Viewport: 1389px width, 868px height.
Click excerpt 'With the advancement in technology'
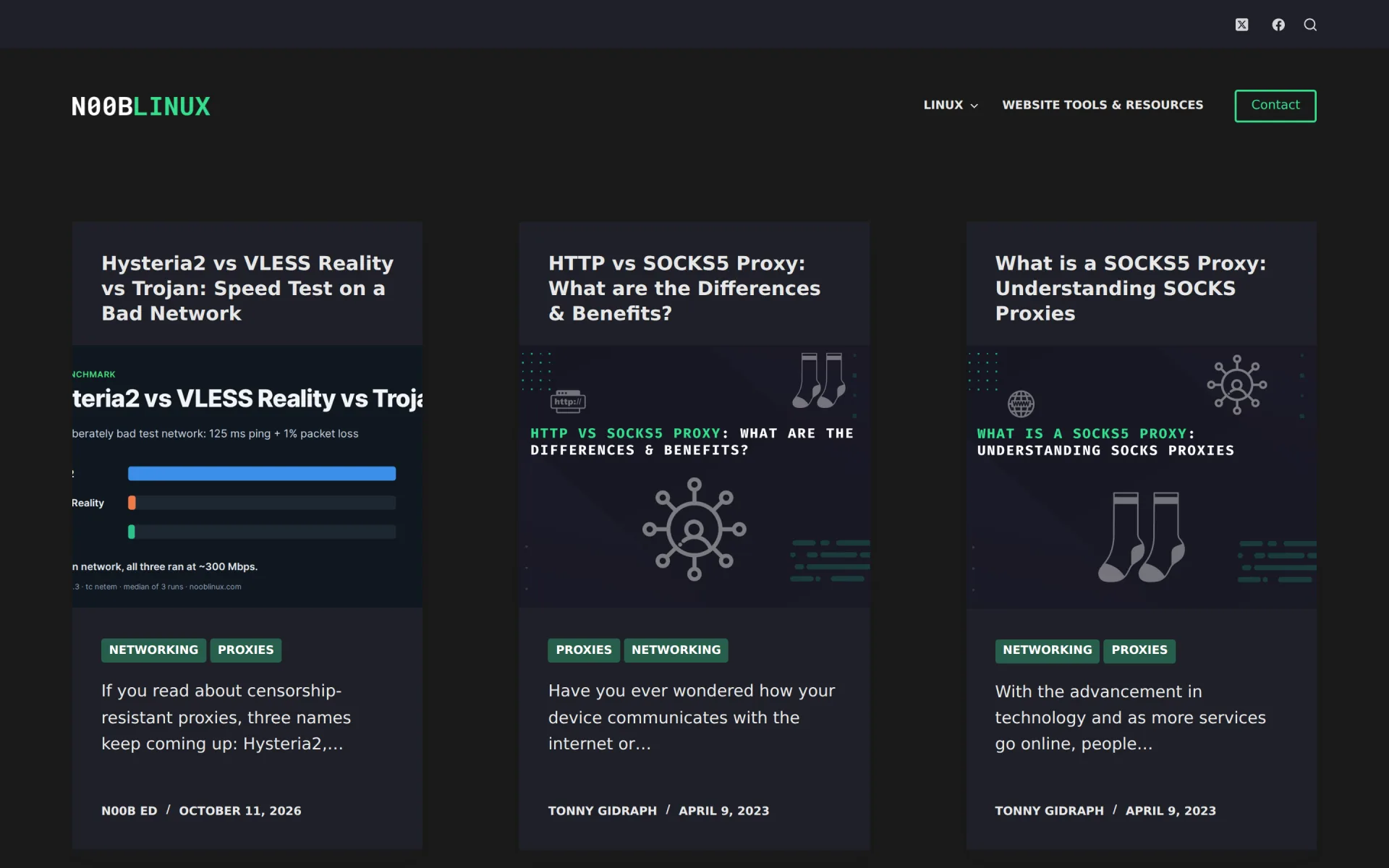(x=1131, y=717)
